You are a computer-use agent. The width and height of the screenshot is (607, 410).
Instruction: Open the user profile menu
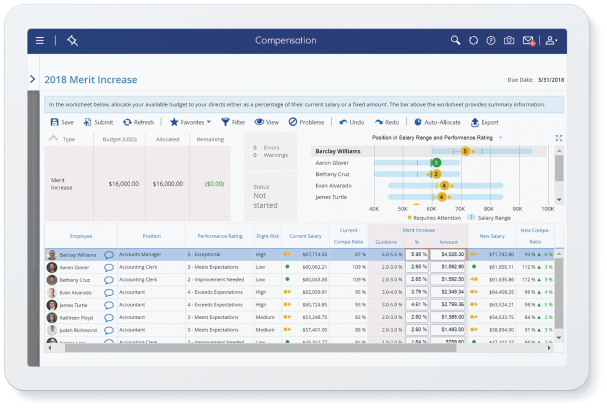tap(551, 41)
